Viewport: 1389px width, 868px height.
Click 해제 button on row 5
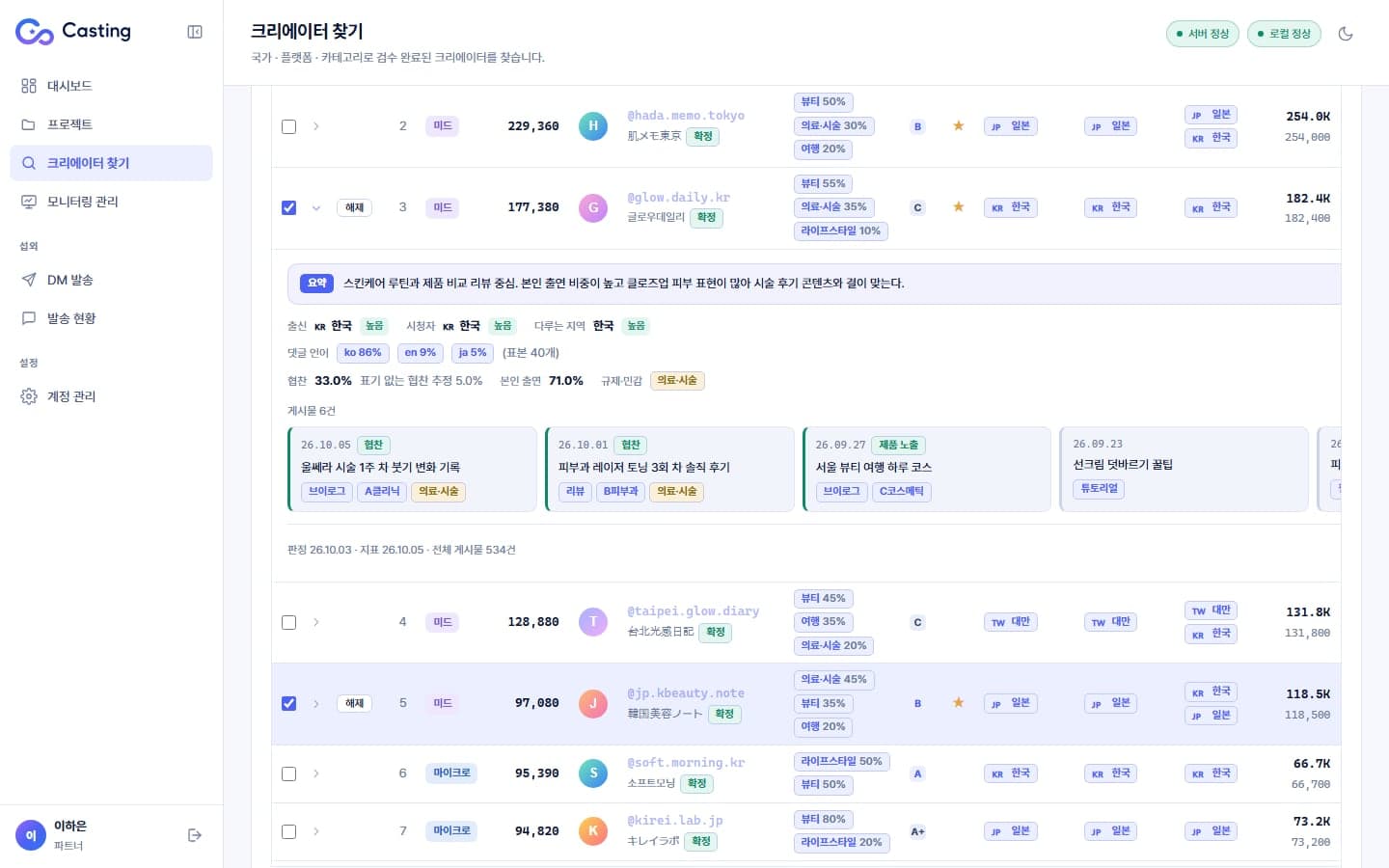click(x=354, y=703)
